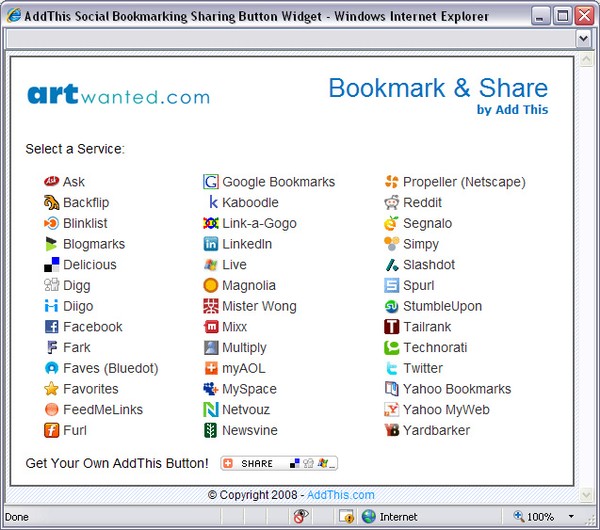Click the Diigo icon
Viewport: 600px width, 530px height.
pos(51,306)
